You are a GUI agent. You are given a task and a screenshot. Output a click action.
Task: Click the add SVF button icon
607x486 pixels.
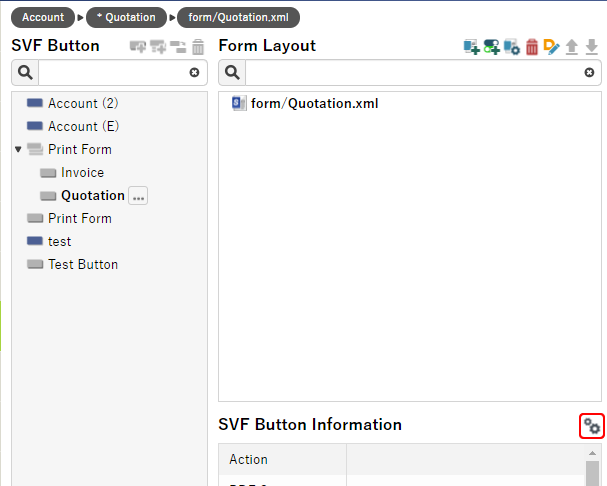138,47
